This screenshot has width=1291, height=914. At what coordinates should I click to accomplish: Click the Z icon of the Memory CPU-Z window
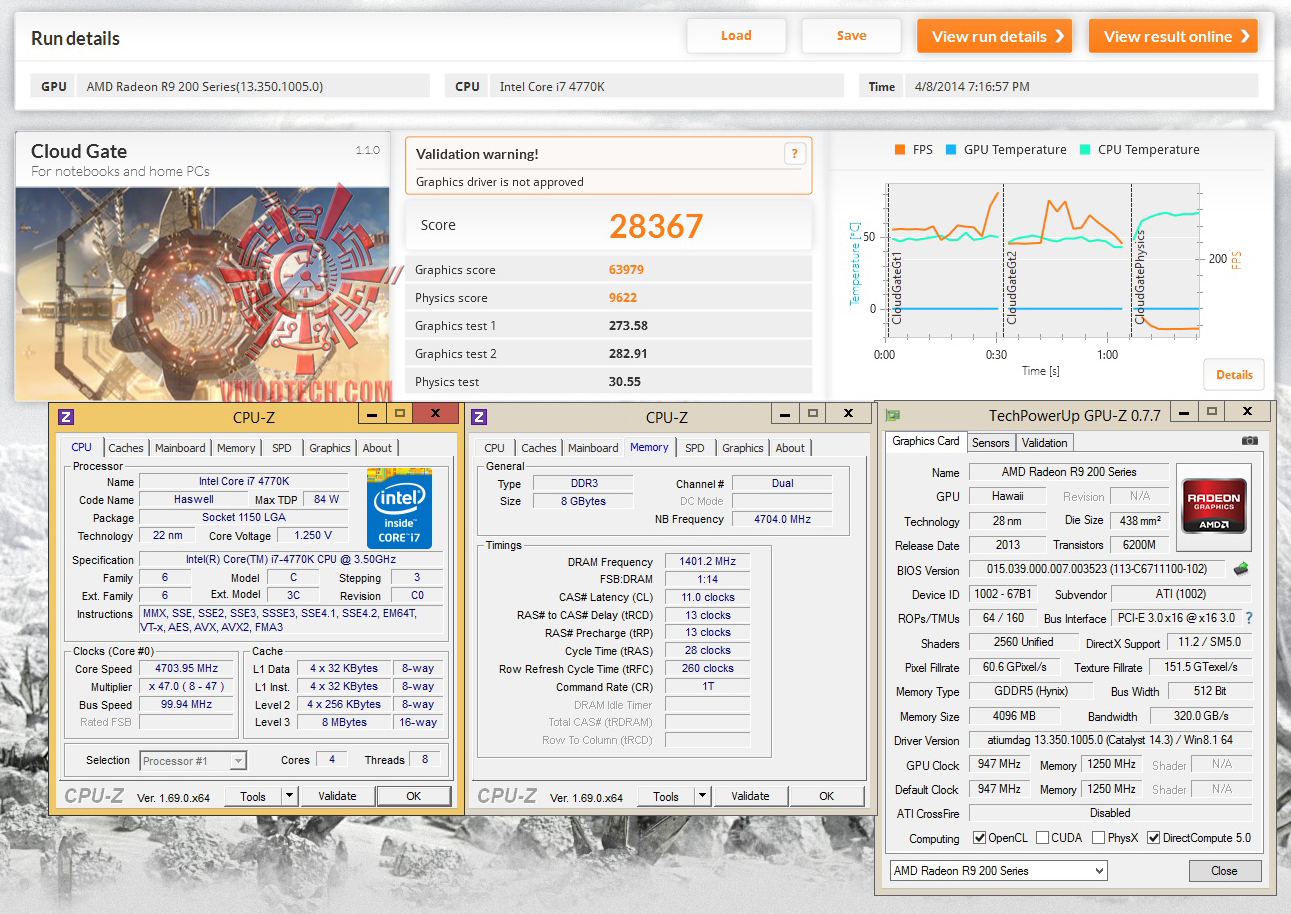click(479, 416)
